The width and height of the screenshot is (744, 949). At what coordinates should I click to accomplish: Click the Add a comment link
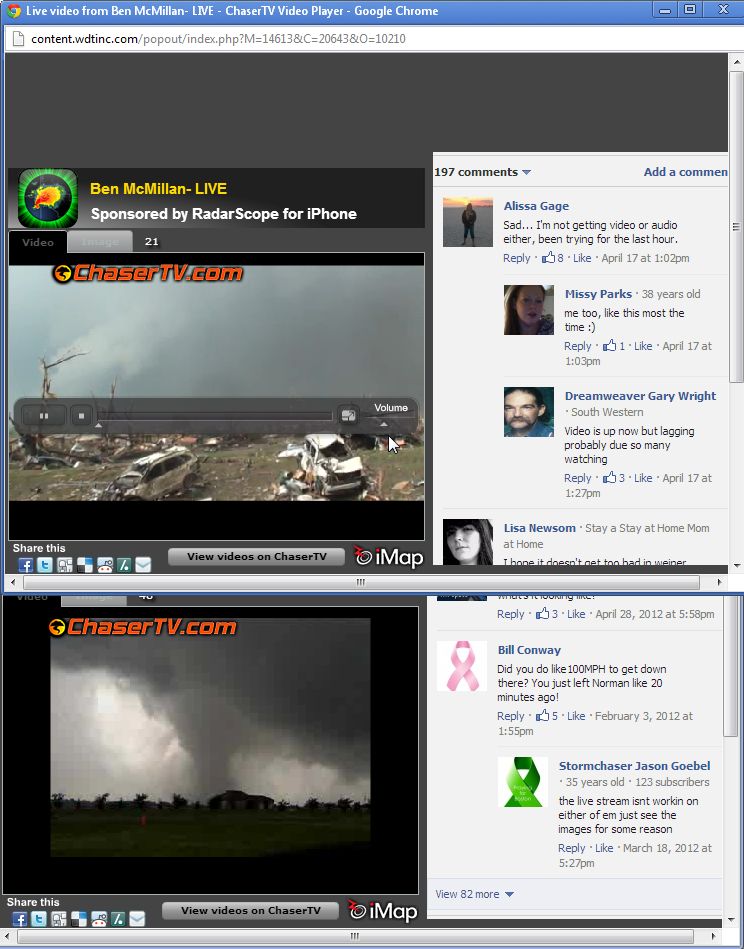pyautogui.click(x=685, y=172)
